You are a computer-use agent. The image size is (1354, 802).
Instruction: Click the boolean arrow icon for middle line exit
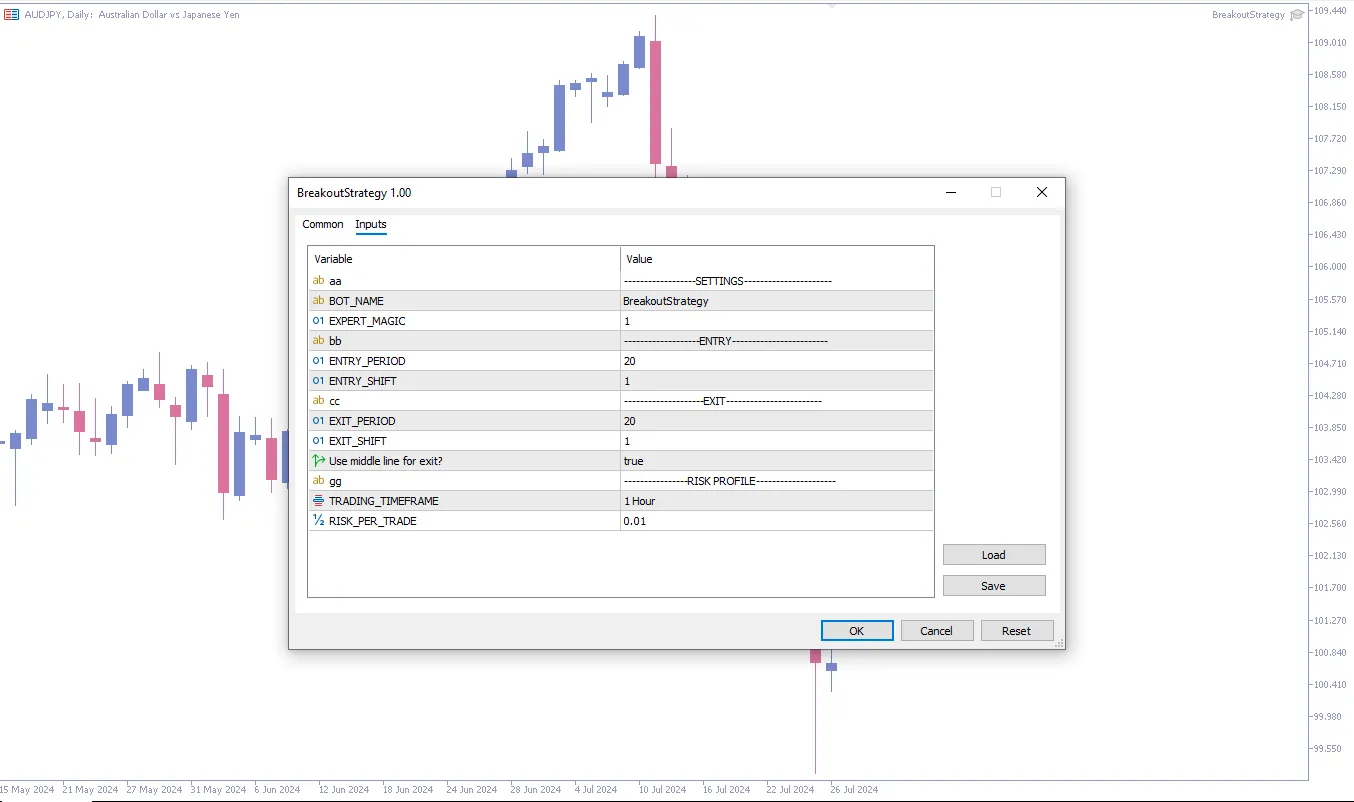(x=318, y=461)
